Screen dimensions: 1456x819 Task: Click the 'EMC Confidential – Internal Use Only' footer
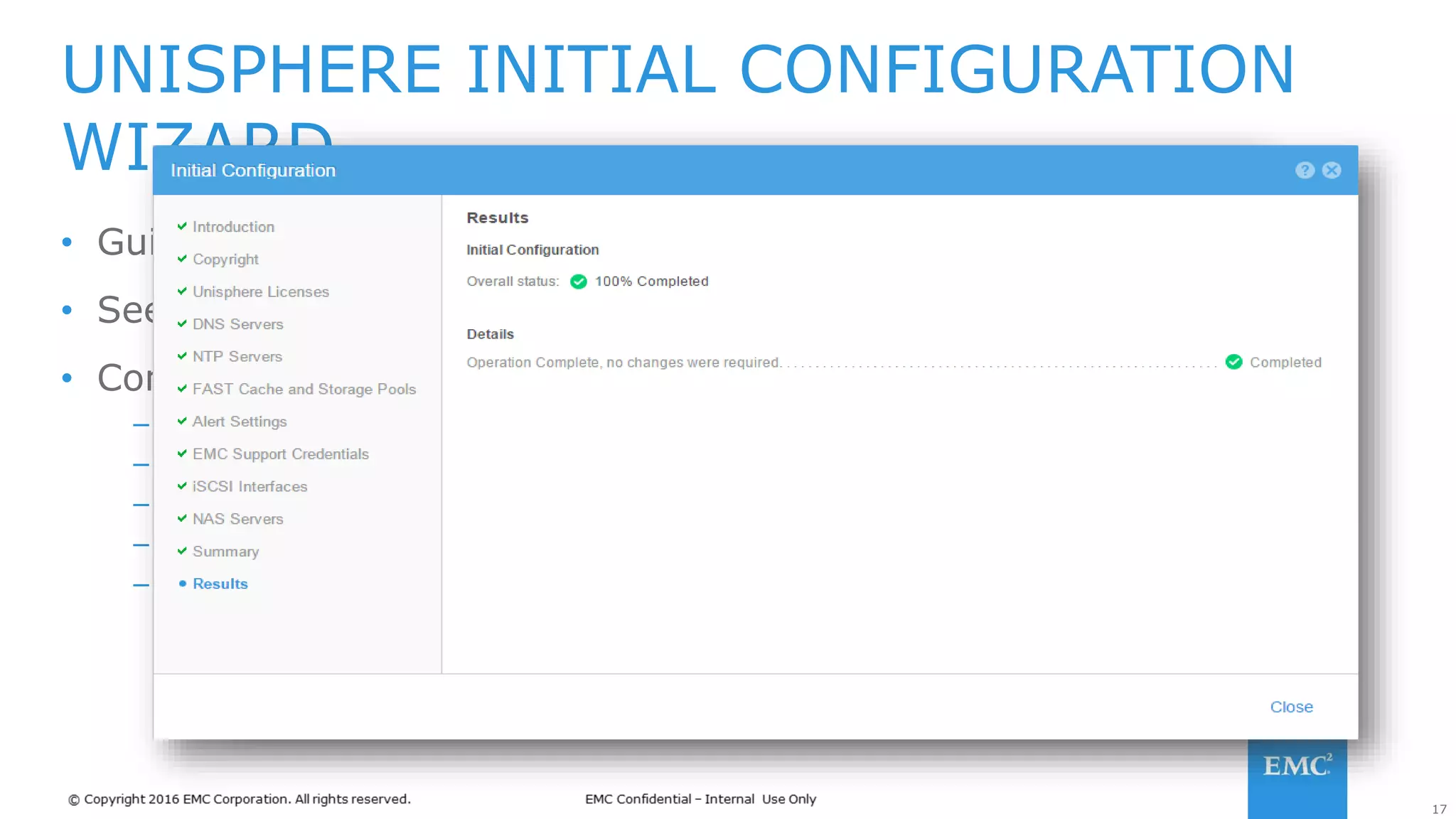pyautogui.click(x=700, y=799)
